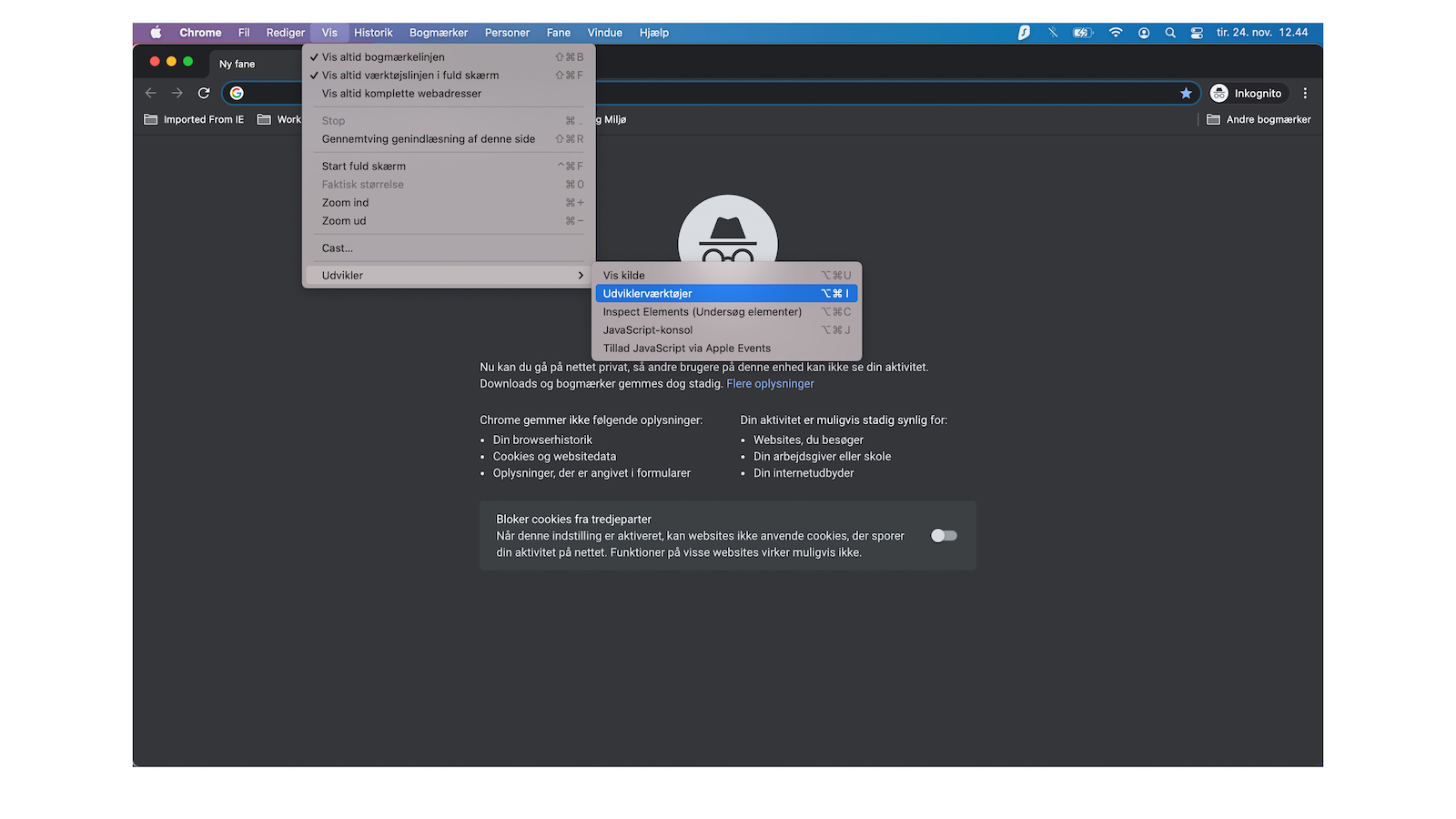Open the three-dot Chrome menu
Image resolution: width=1456 pixels, height=819 pixels.
1305,92
